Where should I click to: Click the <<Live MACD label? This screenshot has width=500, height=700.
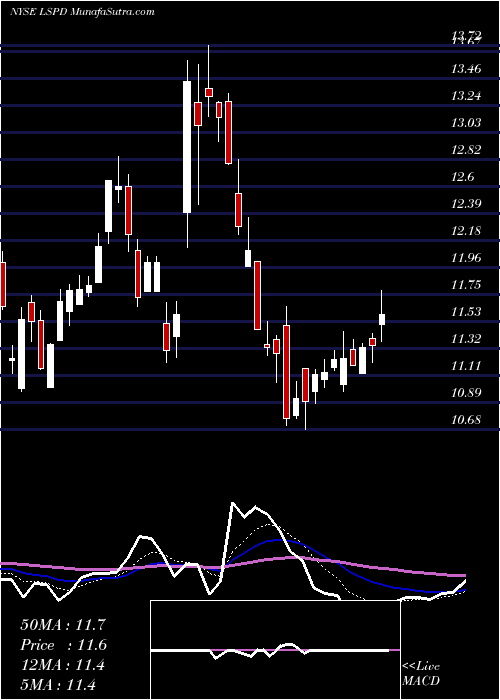421,674
